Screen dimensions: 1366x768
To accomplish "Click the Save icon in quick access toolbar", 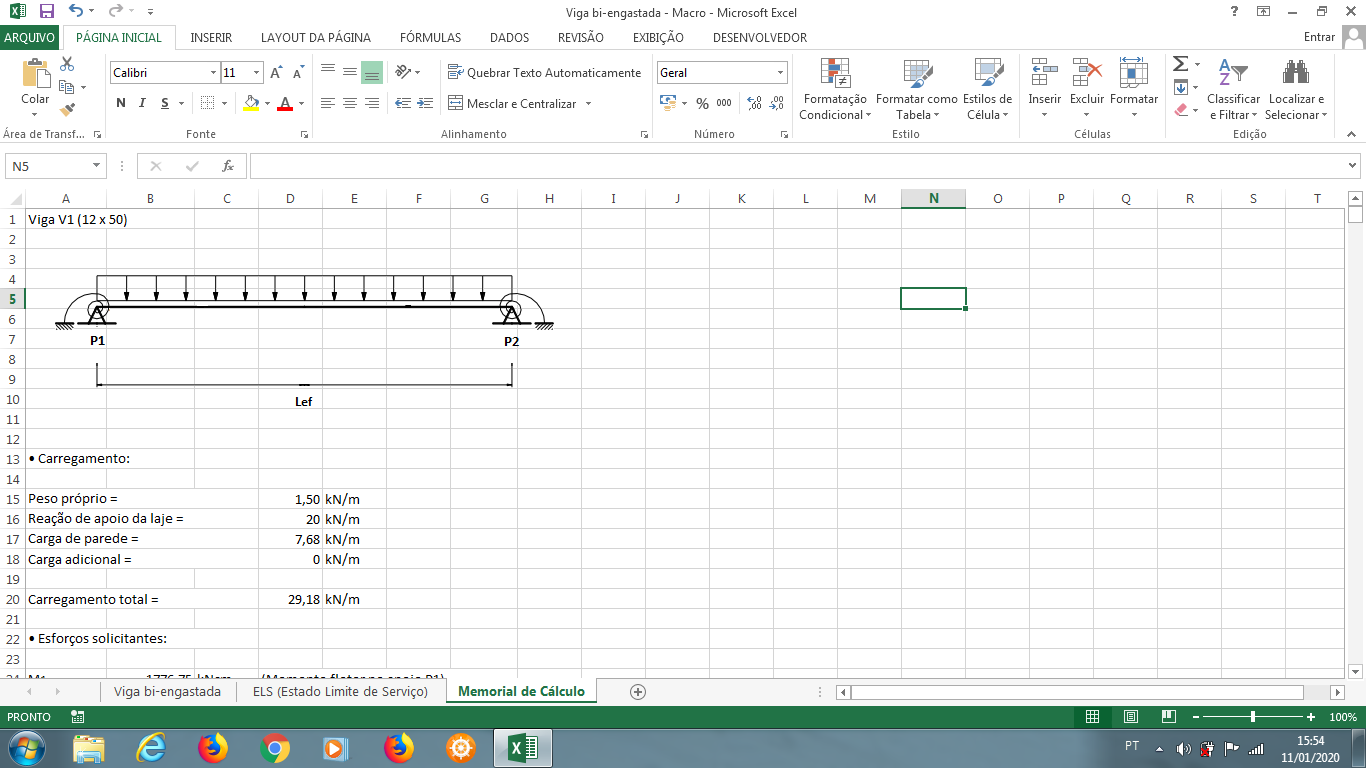I will (x=46, y=12).
